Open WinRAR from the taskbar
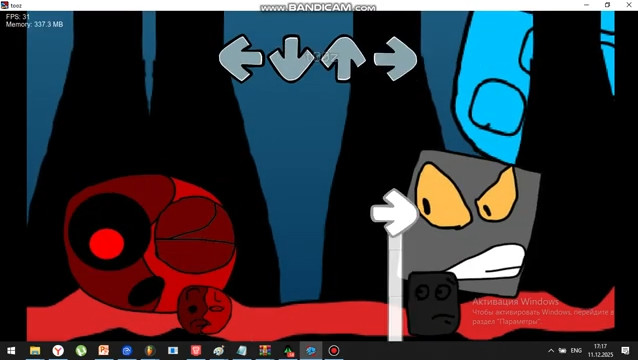This screenshot has width=638, height=360. (265, 350)
